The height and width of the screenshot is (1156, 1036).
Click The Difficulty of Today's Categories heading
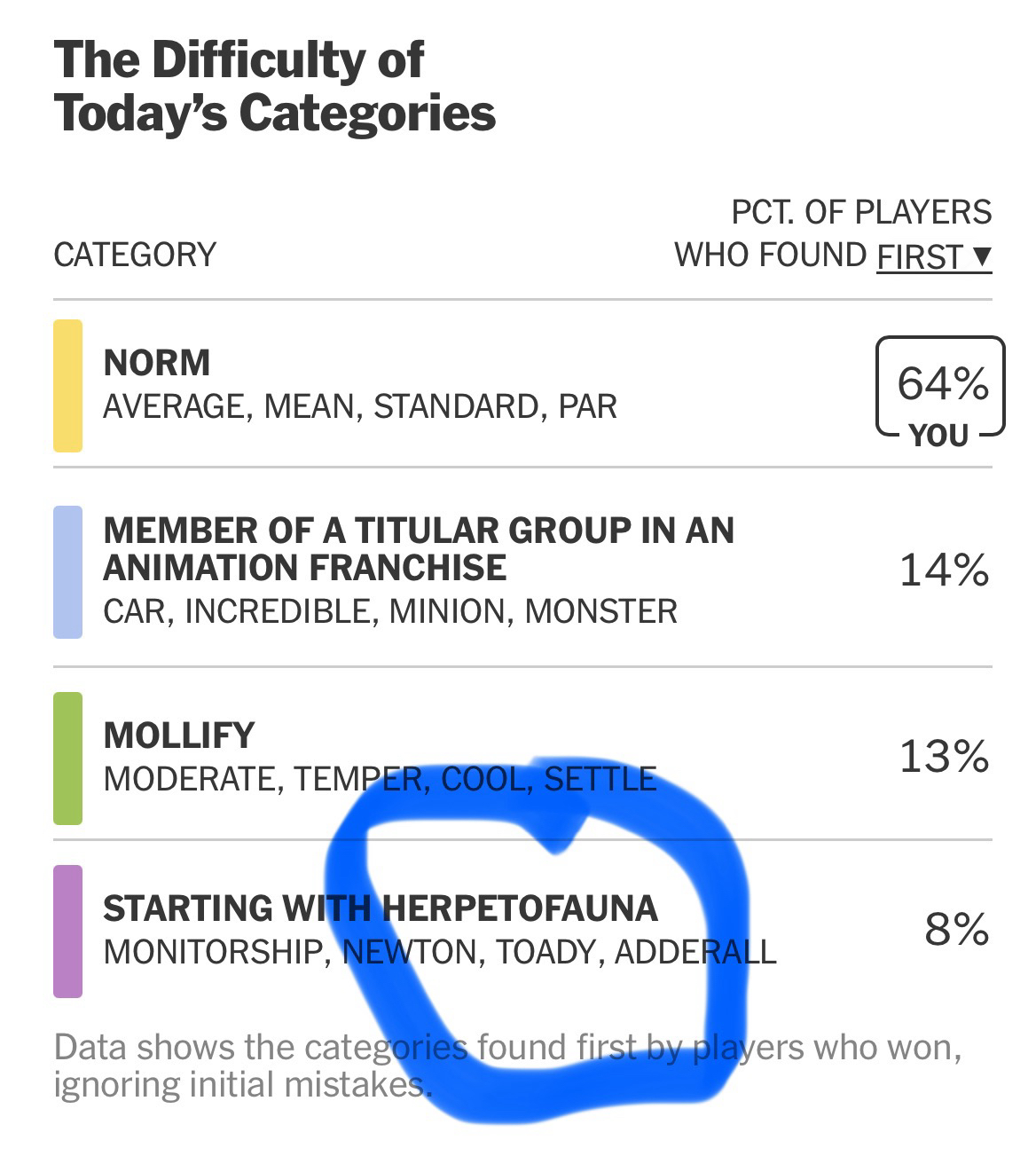(274, 86)
